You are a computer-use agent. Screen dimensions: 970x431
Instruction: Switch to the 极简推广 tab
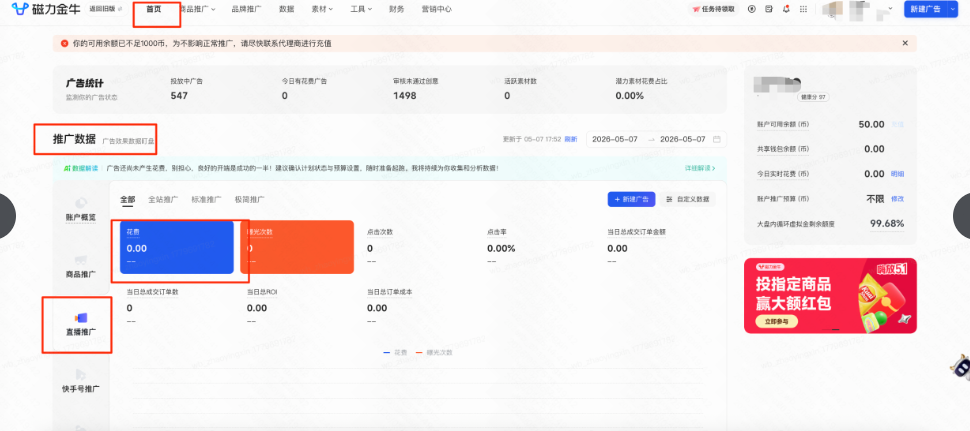[x=250, y=199]
